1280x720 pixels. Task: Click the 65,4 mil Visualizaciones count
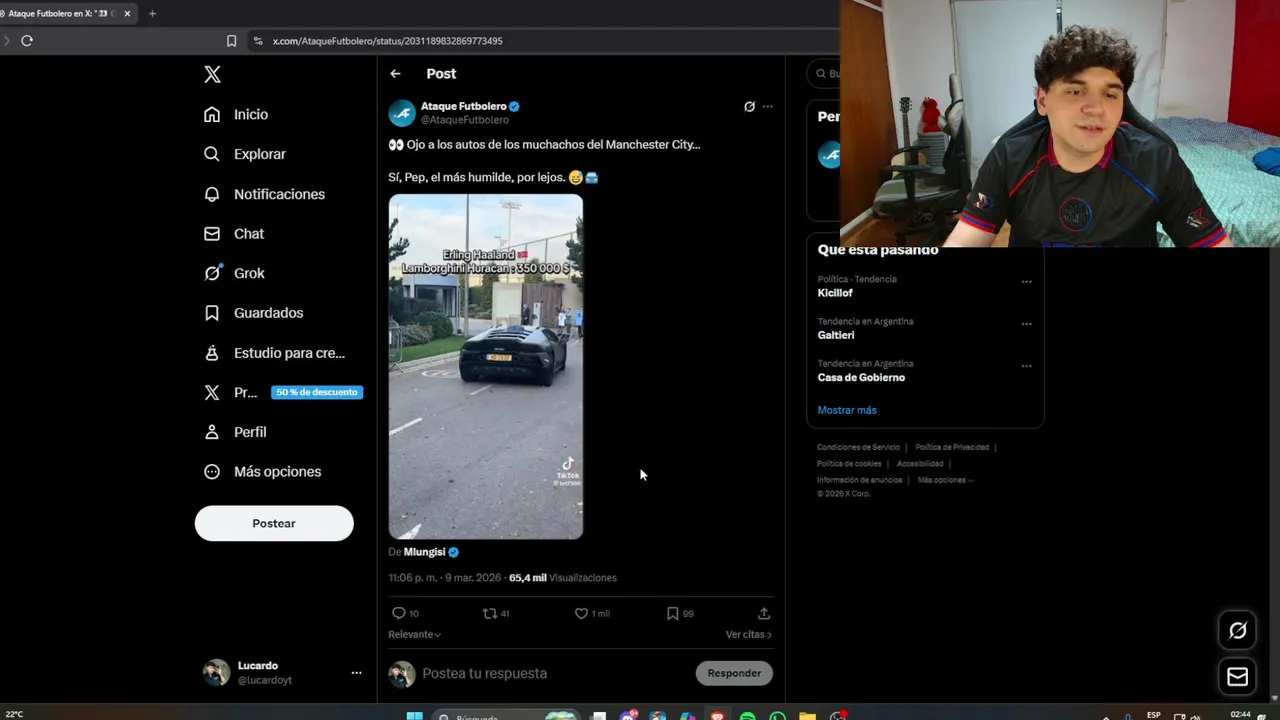pos(563,578)
